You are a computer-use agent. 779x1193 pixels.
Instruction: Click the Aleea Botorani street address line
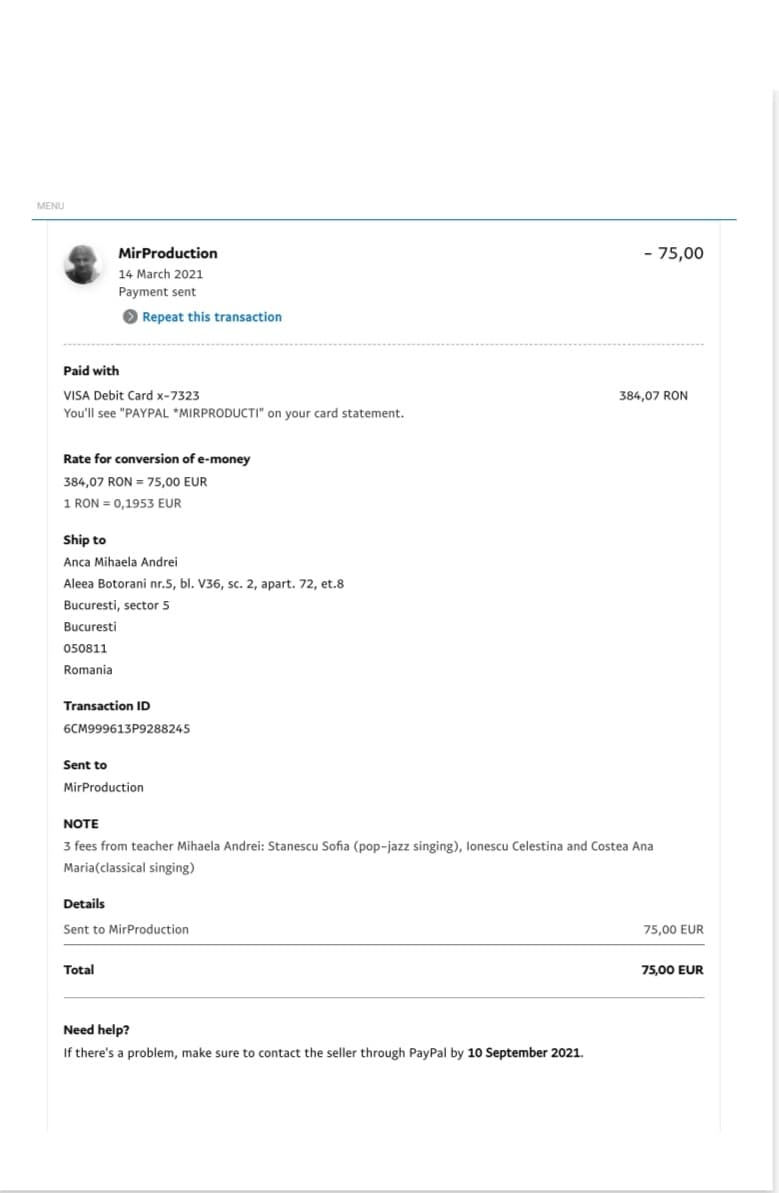(203, 584)
